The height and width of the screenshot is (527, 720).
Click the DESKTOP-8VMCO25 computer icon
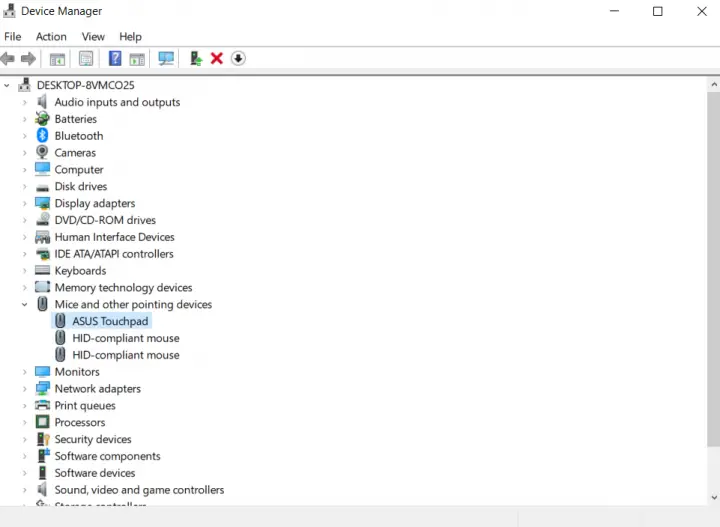24,84
